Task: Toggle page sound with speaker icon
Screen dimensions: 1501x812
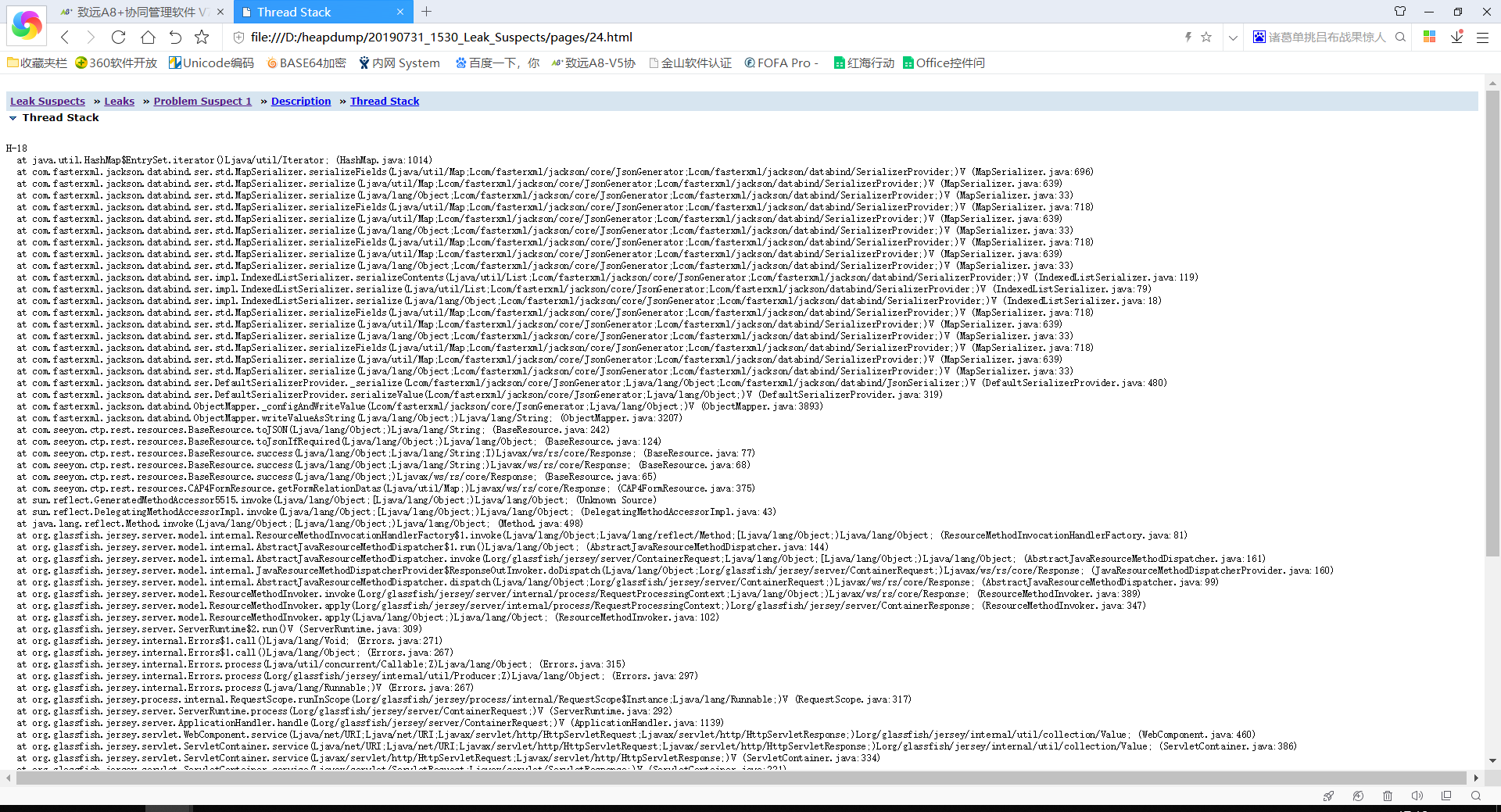Action: point(1417,796)
